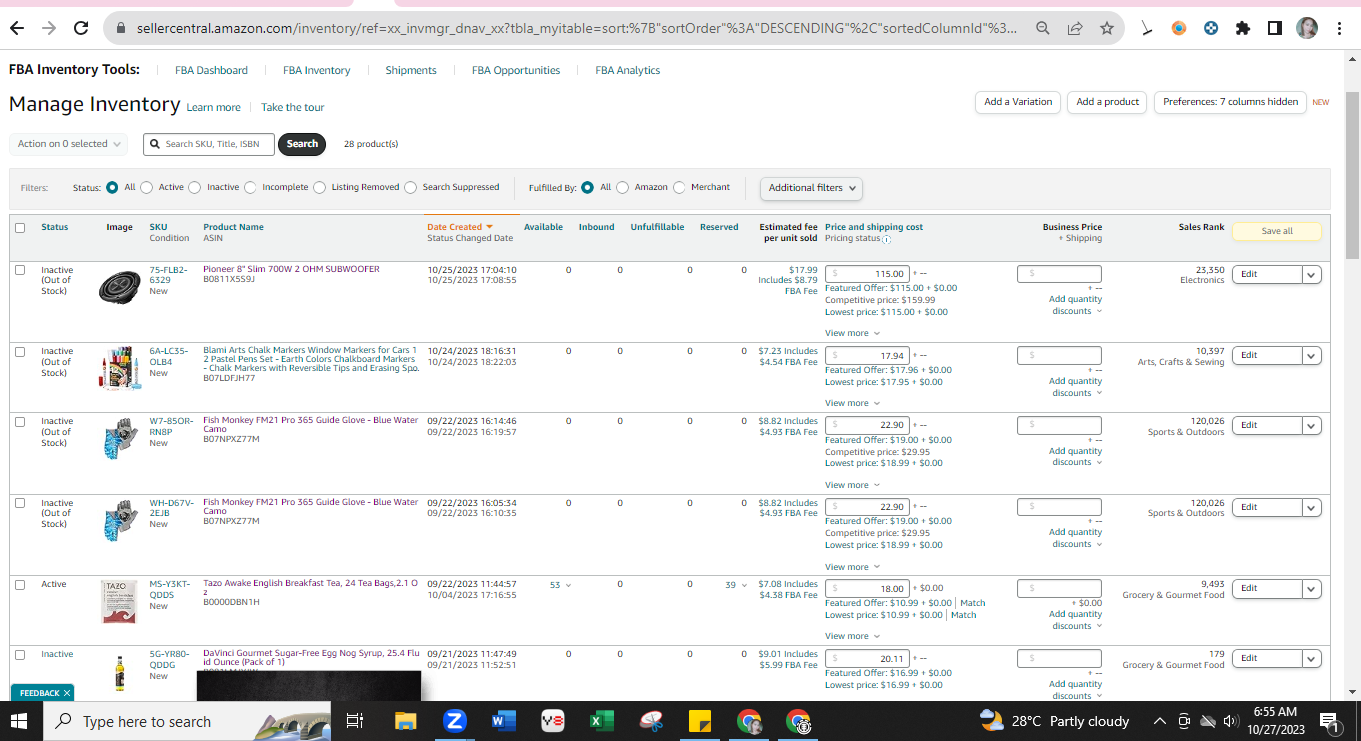This screenshot has width=1361, height=741.
Task: Follow the Learn more link
Action: [213, 107]
